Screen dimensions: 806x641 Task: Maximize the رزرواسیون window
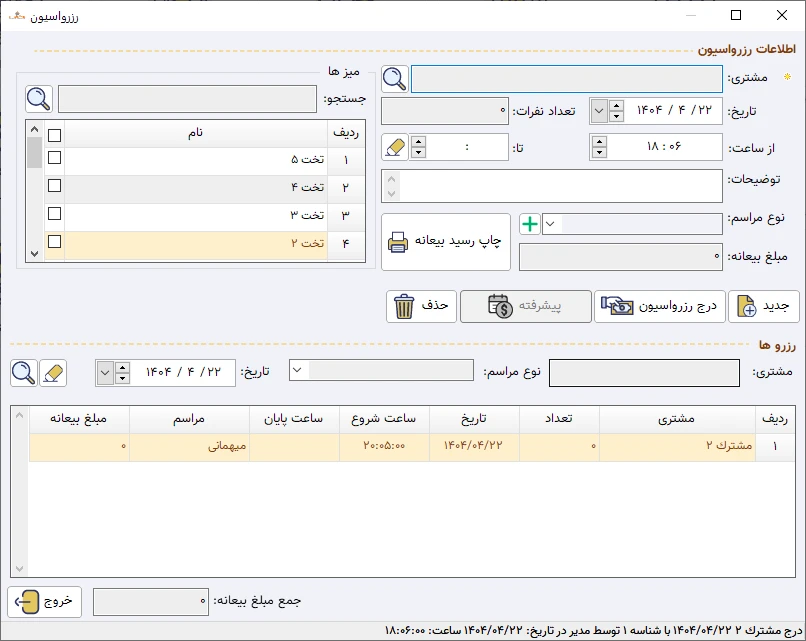[736, 15]
